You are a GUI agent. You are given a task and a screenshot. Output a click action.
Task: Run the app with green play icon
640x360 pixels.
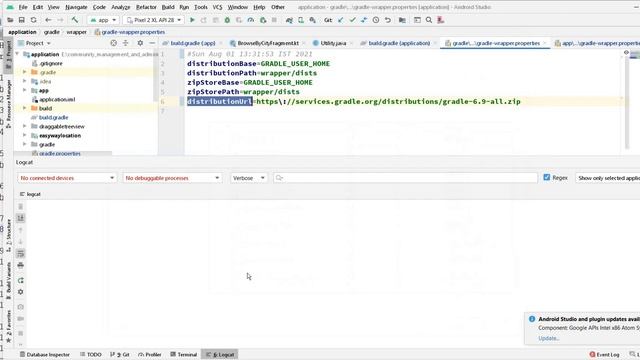click(x=192, y=20)
